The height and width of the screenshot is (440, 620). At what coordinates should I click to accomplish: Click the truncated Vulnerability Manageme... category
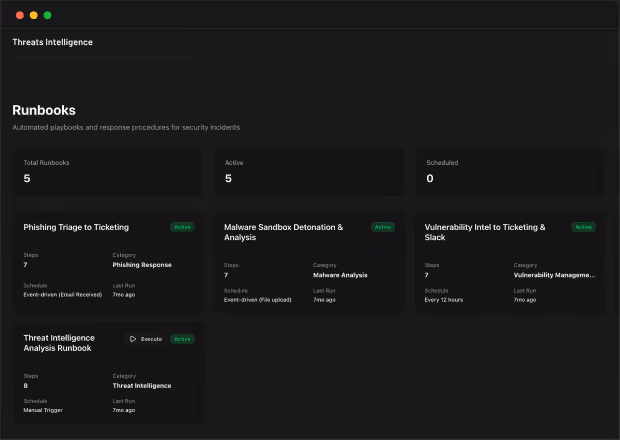click(x=554, y=275)
